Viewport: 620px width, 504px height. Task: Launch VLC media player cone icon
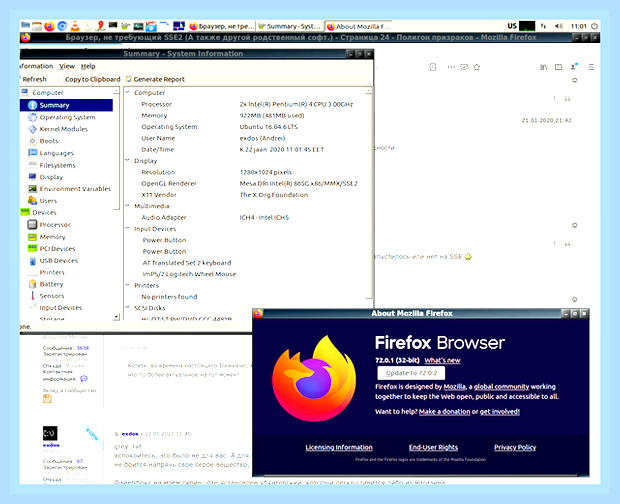tap(75, 26)
